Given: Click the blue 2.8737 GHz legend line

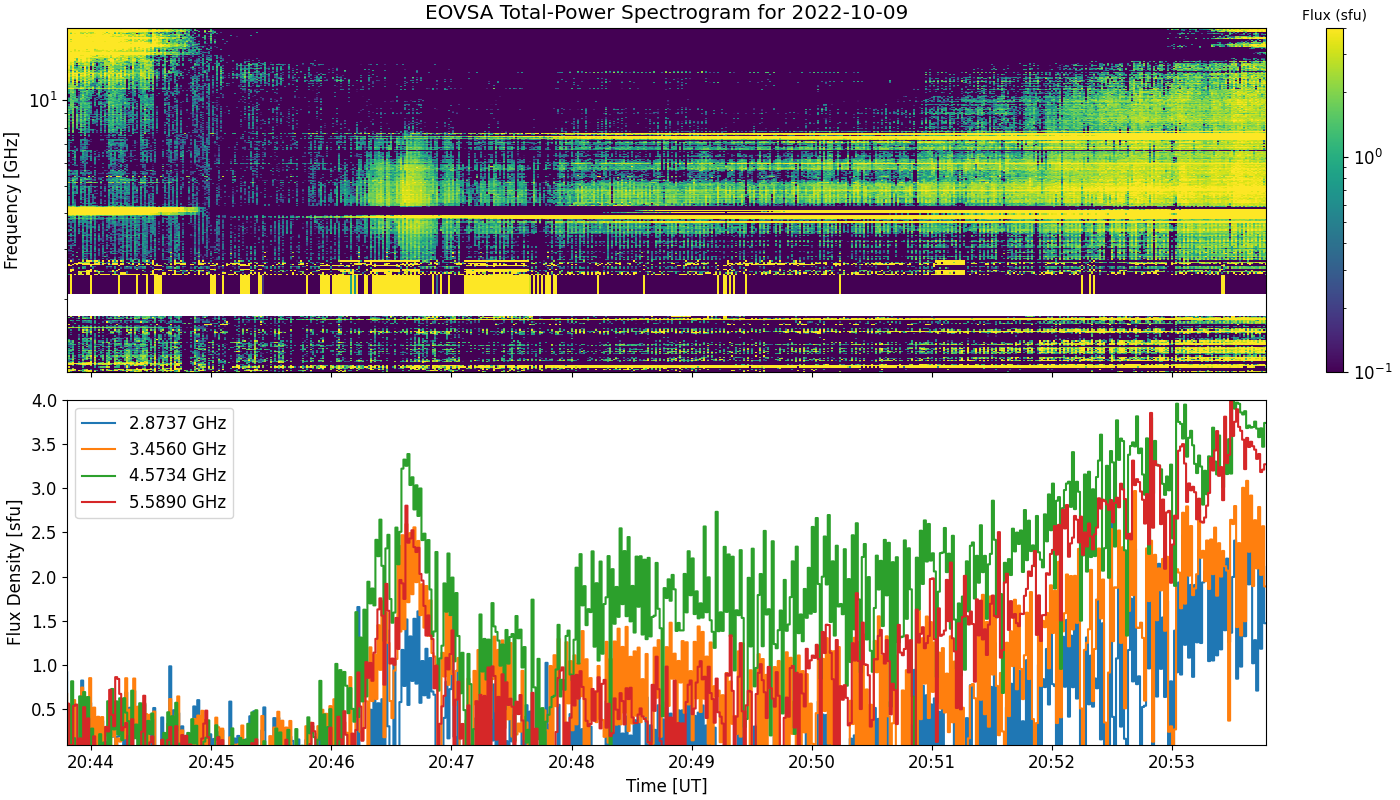Looking at the screenshot, I should point(102,423).
